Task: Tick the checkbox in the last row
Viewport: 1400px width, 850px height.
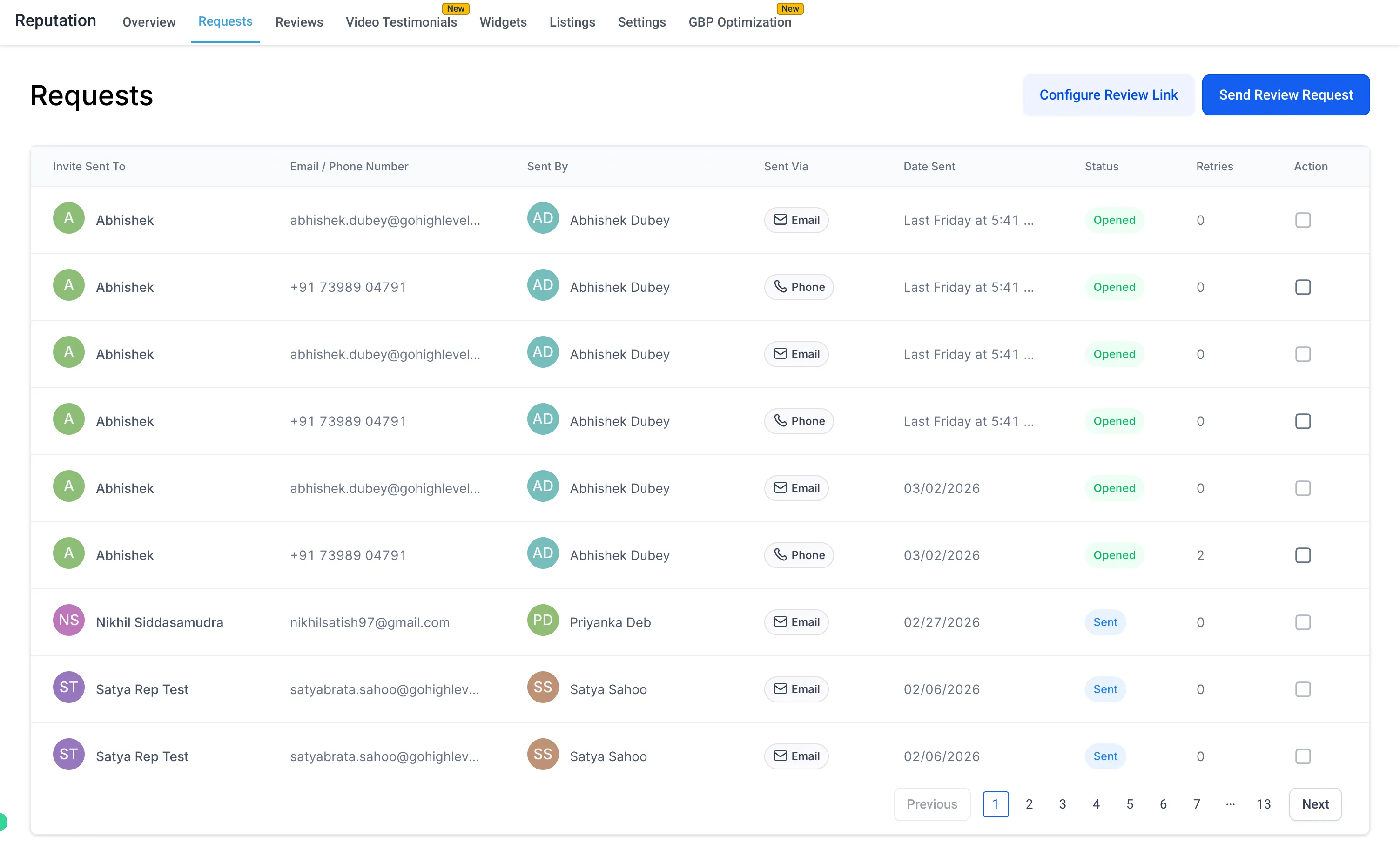Action: pos(1302,756)
